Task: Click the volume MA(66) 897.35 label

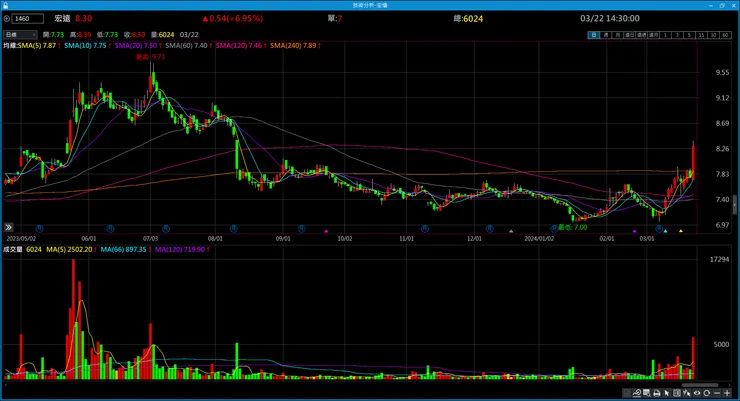Action: (x=123, y=250)
